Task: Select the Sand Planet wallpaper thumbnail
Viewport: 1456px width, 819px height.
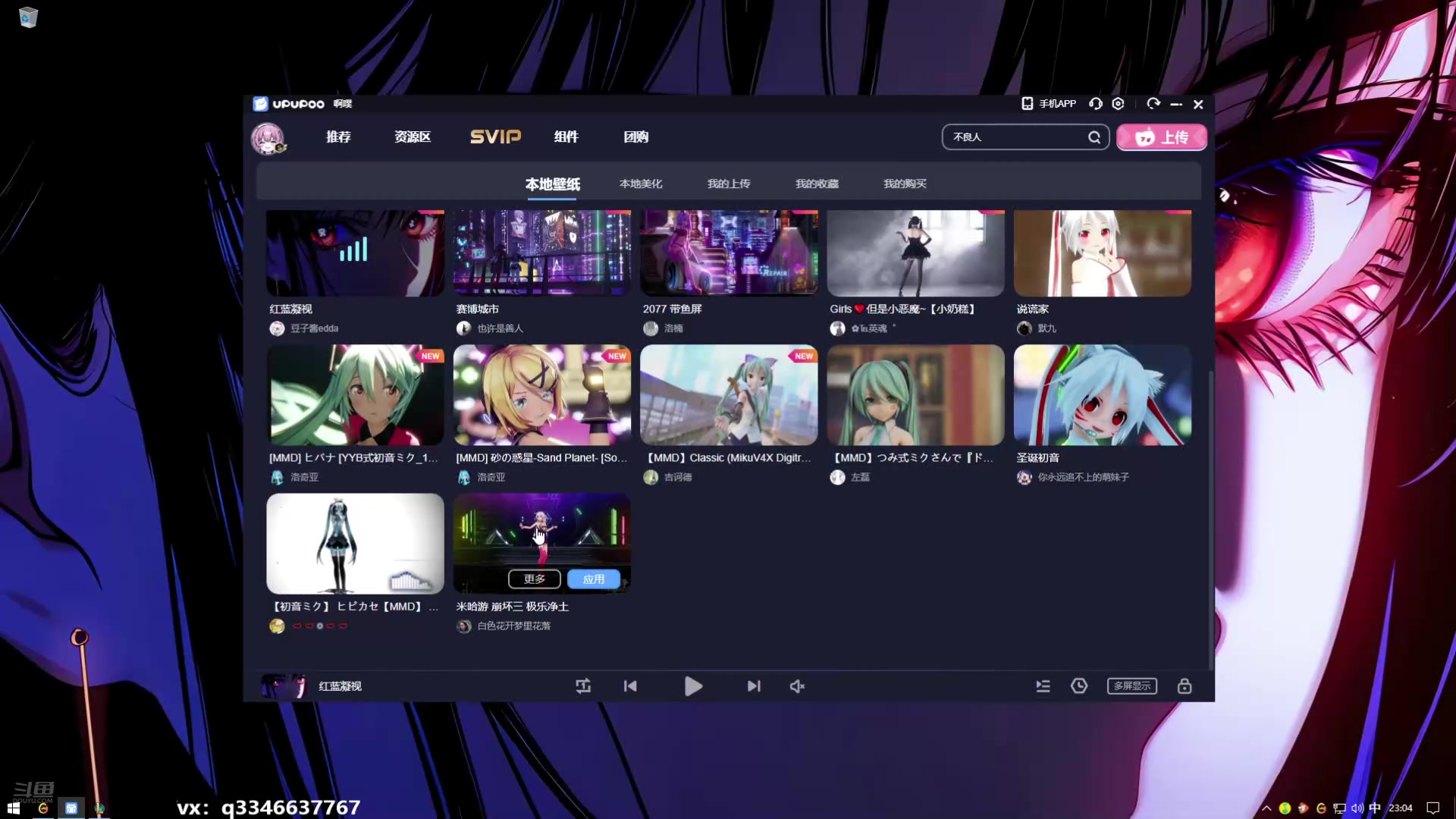Action: pos(542,395)
